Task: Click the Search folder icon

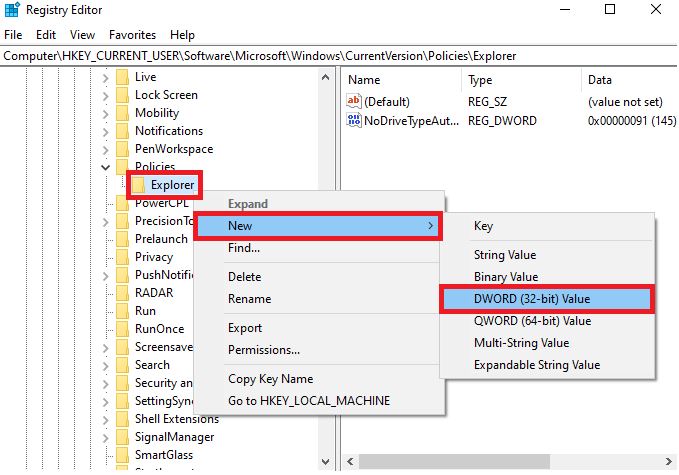Action: coord(123,365)
